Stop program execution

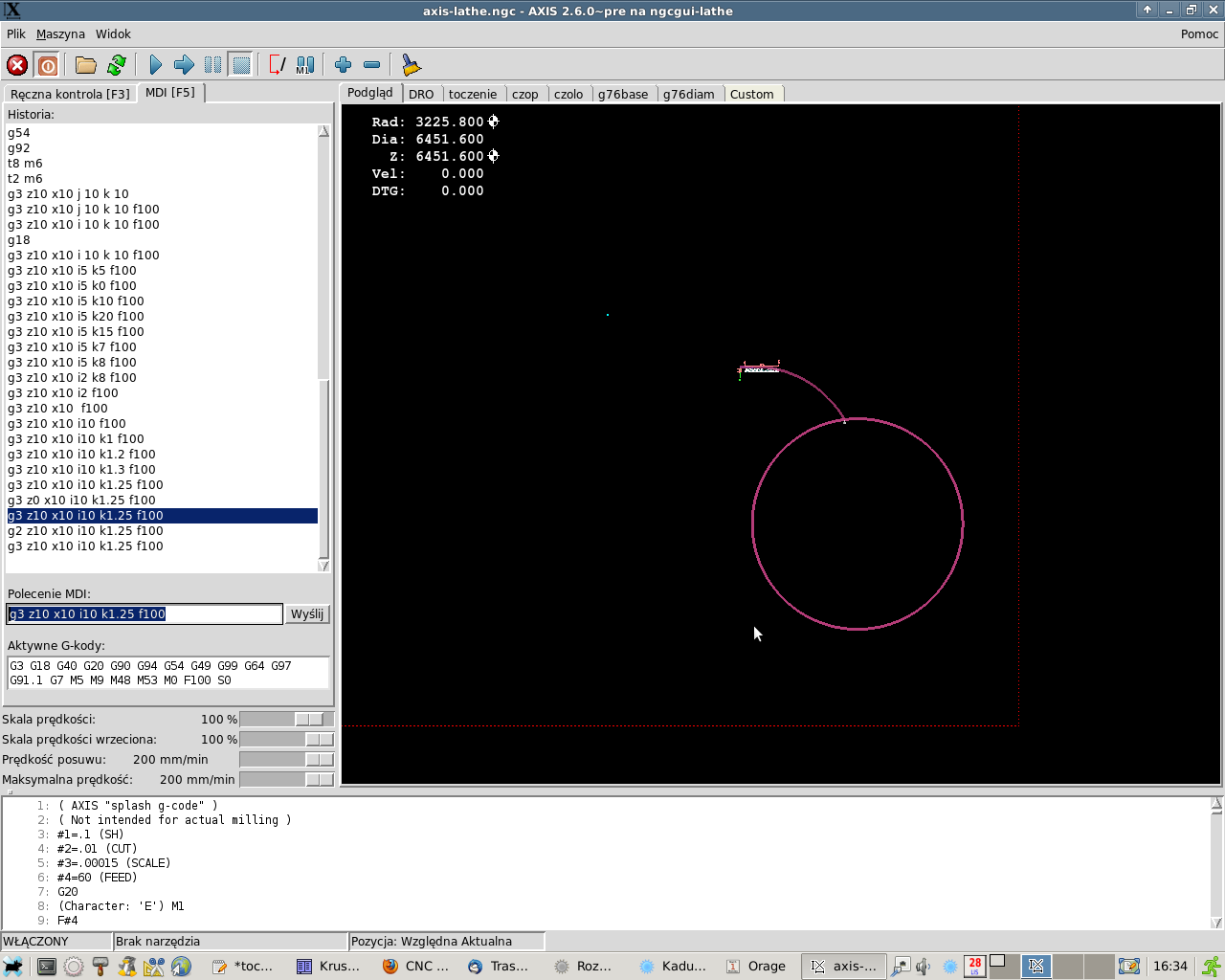pos(241,65)
